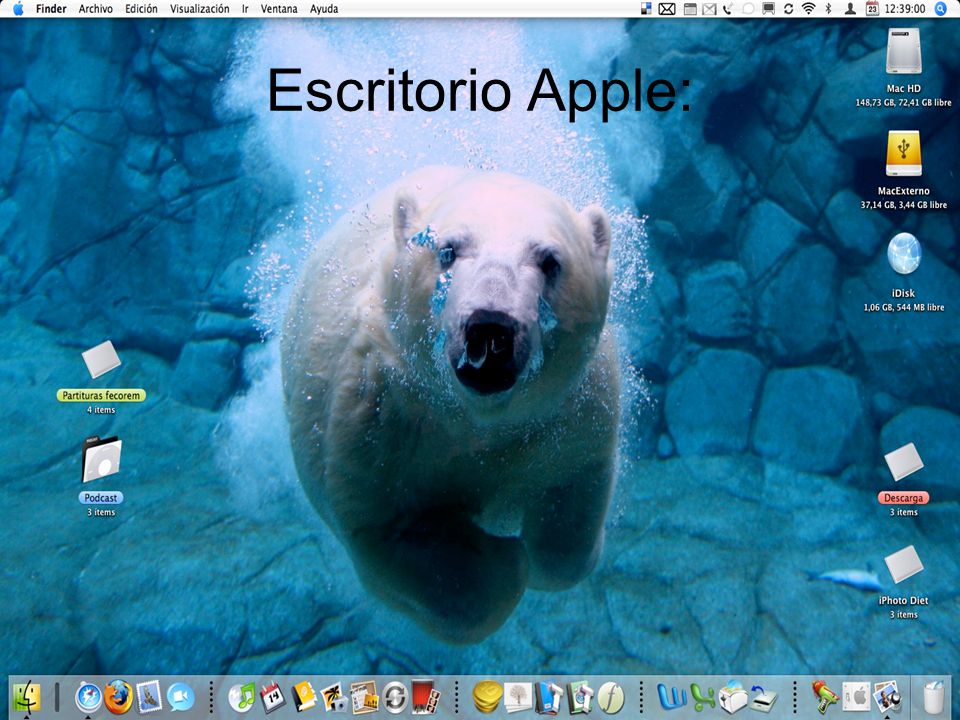Open the Trash in the Dock

[933, 697]
